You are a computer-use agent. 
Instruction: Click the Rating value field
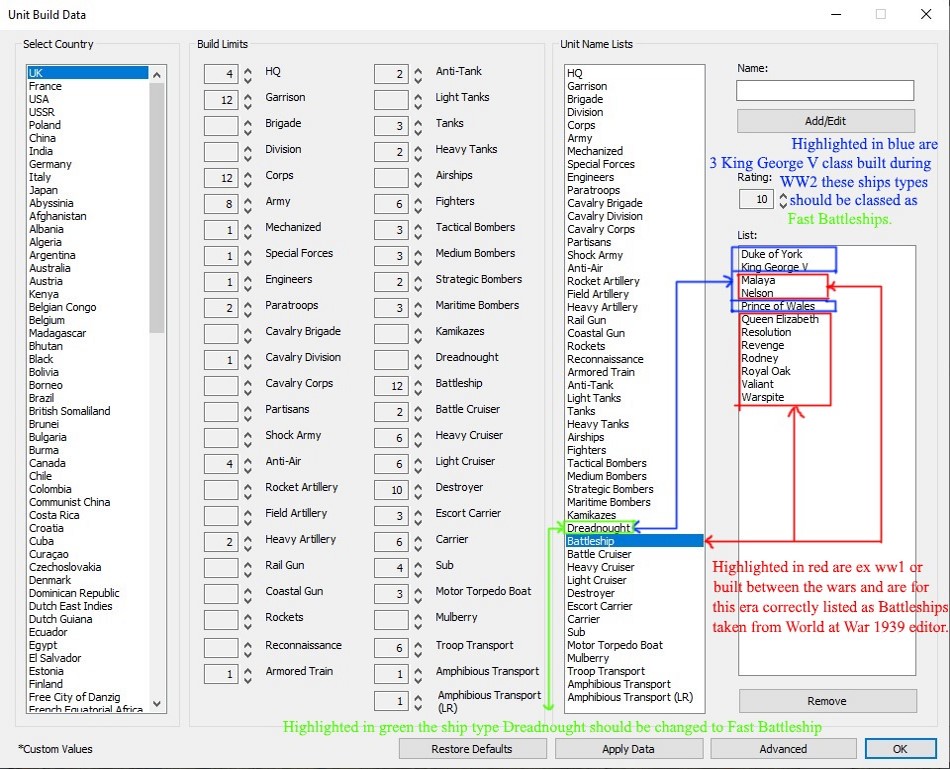point(756,199)
